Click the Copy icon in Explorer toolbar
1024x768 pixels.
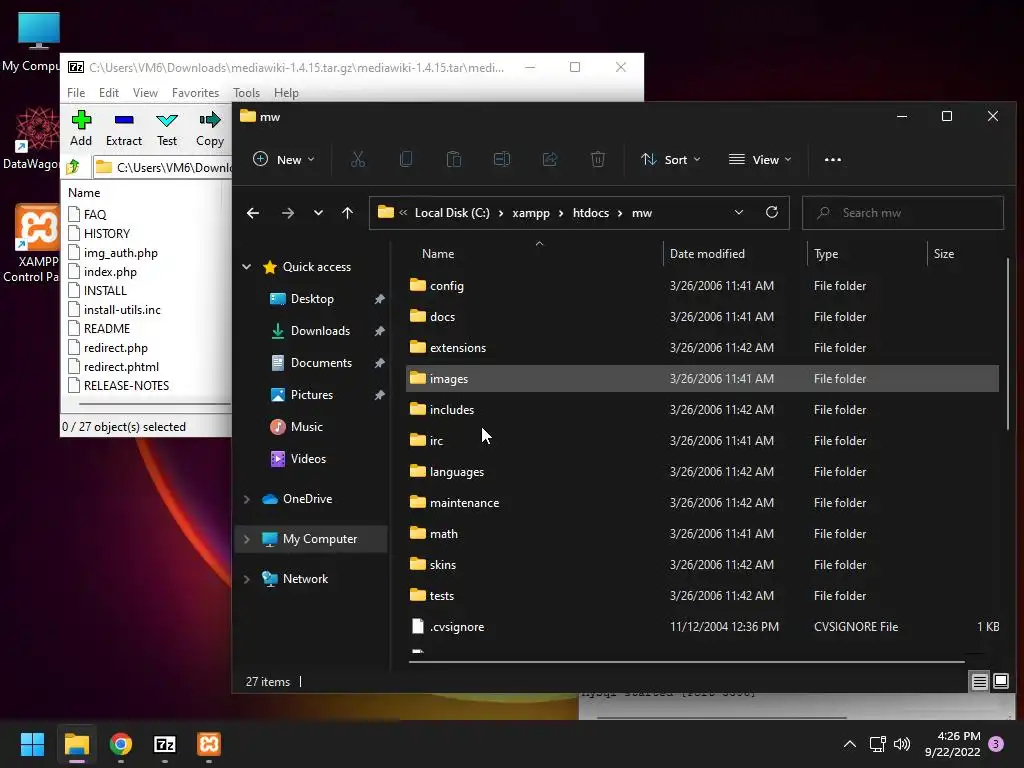[406, 159]
